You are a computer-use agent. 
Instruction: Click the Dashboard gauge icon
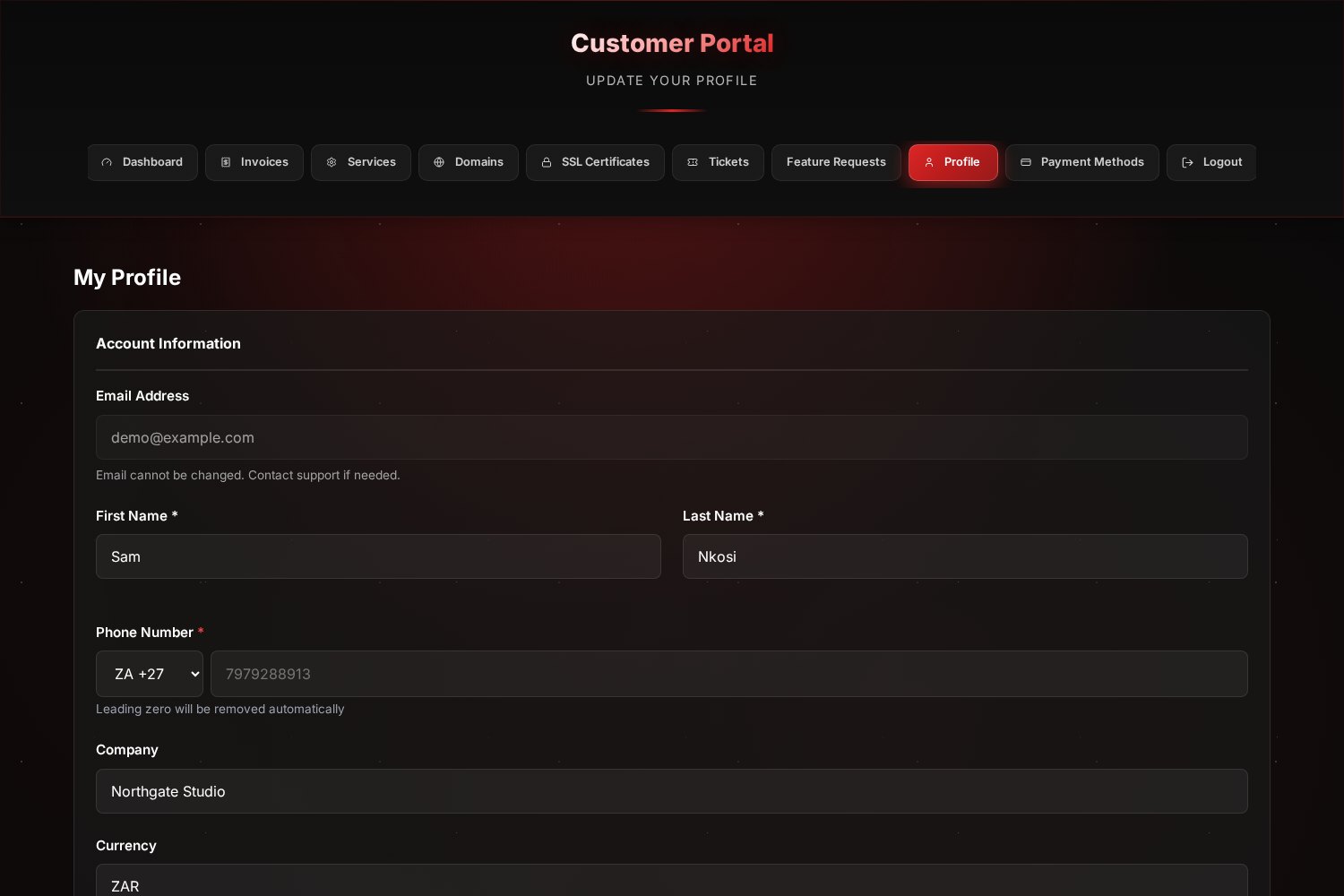(x=107, y=162)
